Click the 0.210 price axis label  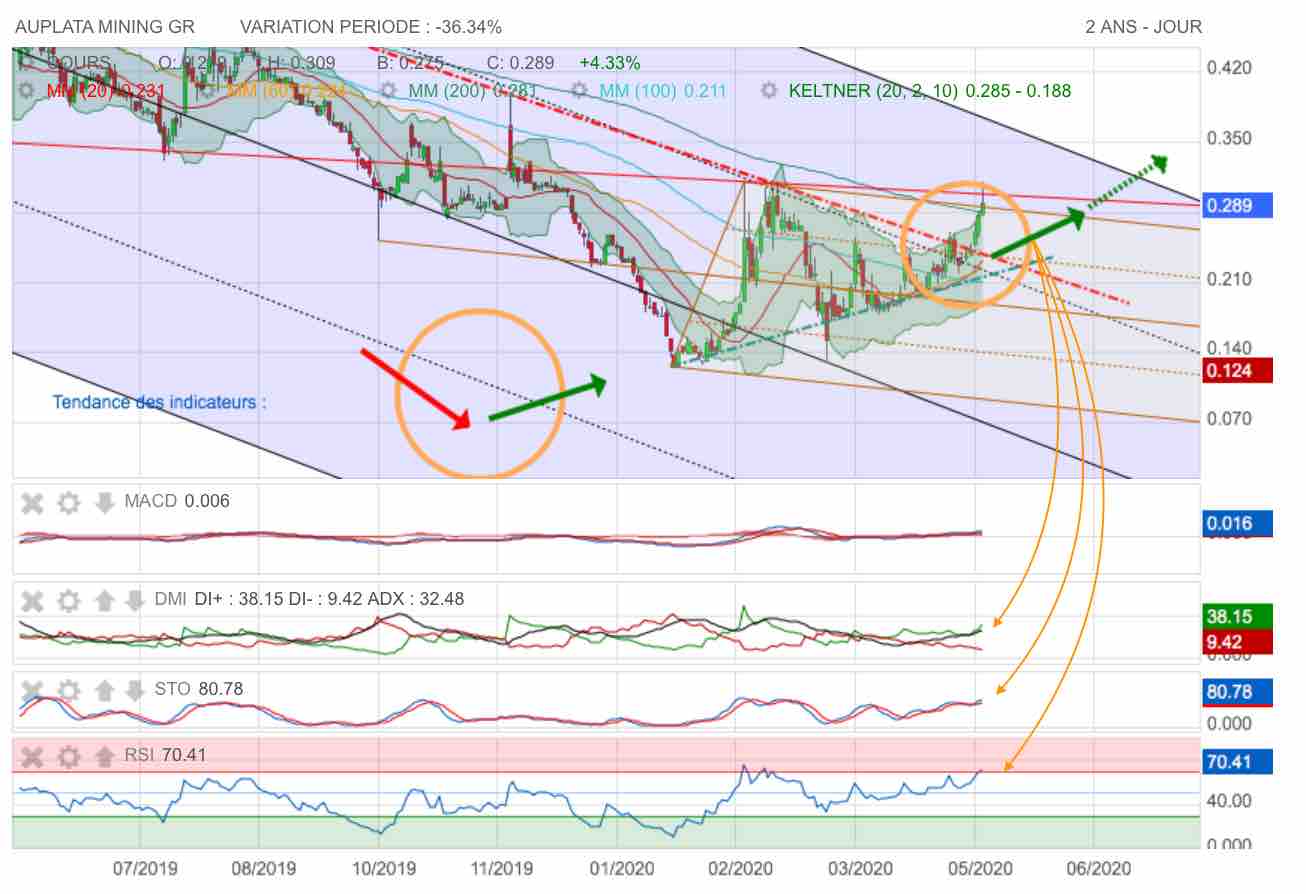click(1229, 278)
